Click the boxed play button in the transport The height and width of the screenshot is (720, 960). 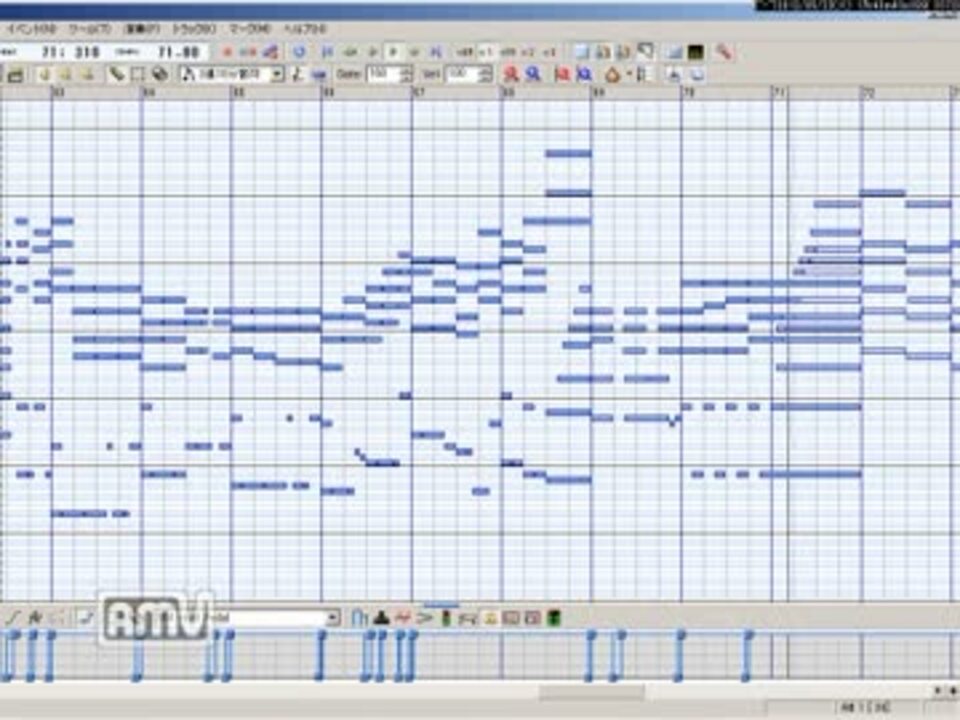[393, 53]
